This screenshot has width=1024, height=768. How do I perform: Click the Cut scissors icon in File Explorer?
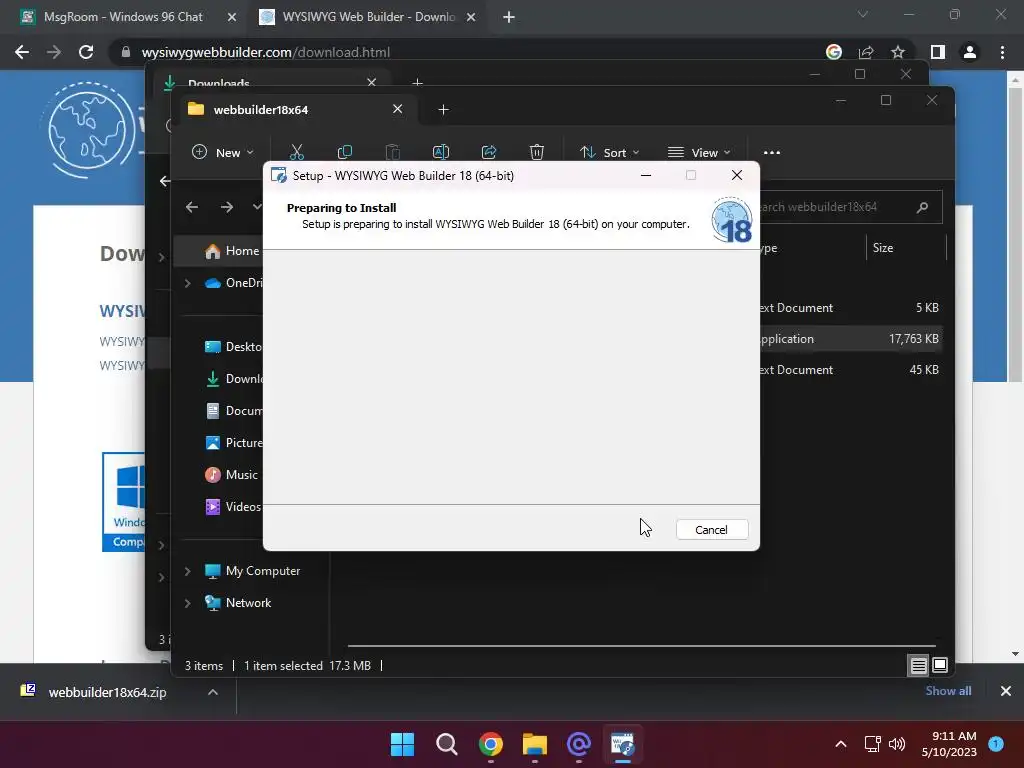click(x=296, y=152)
